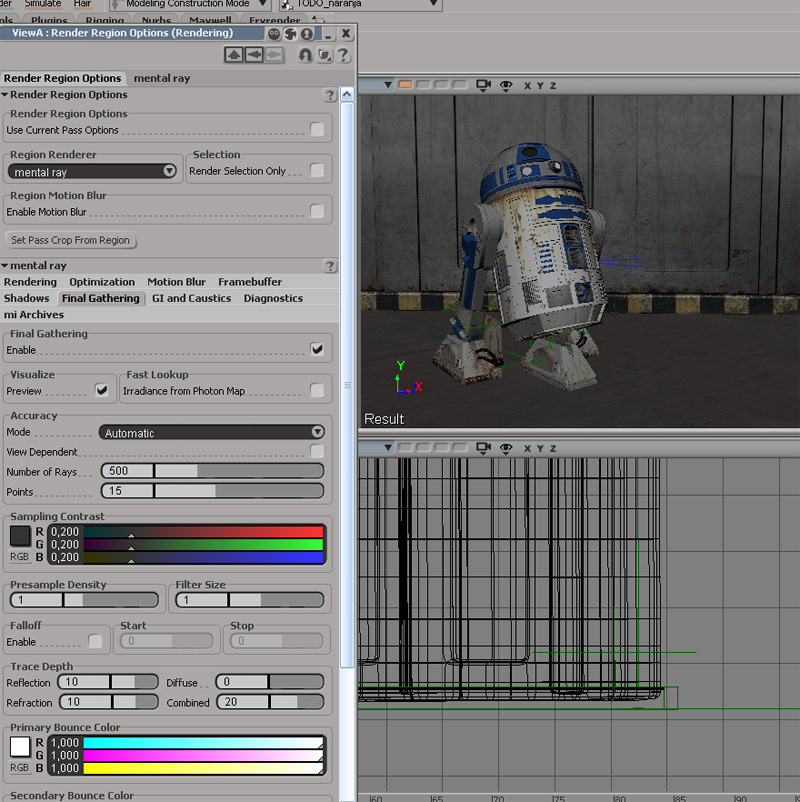Click the Primary Bounce Color white swatch
Screen dimensions: 800x802
click(20, 747)
